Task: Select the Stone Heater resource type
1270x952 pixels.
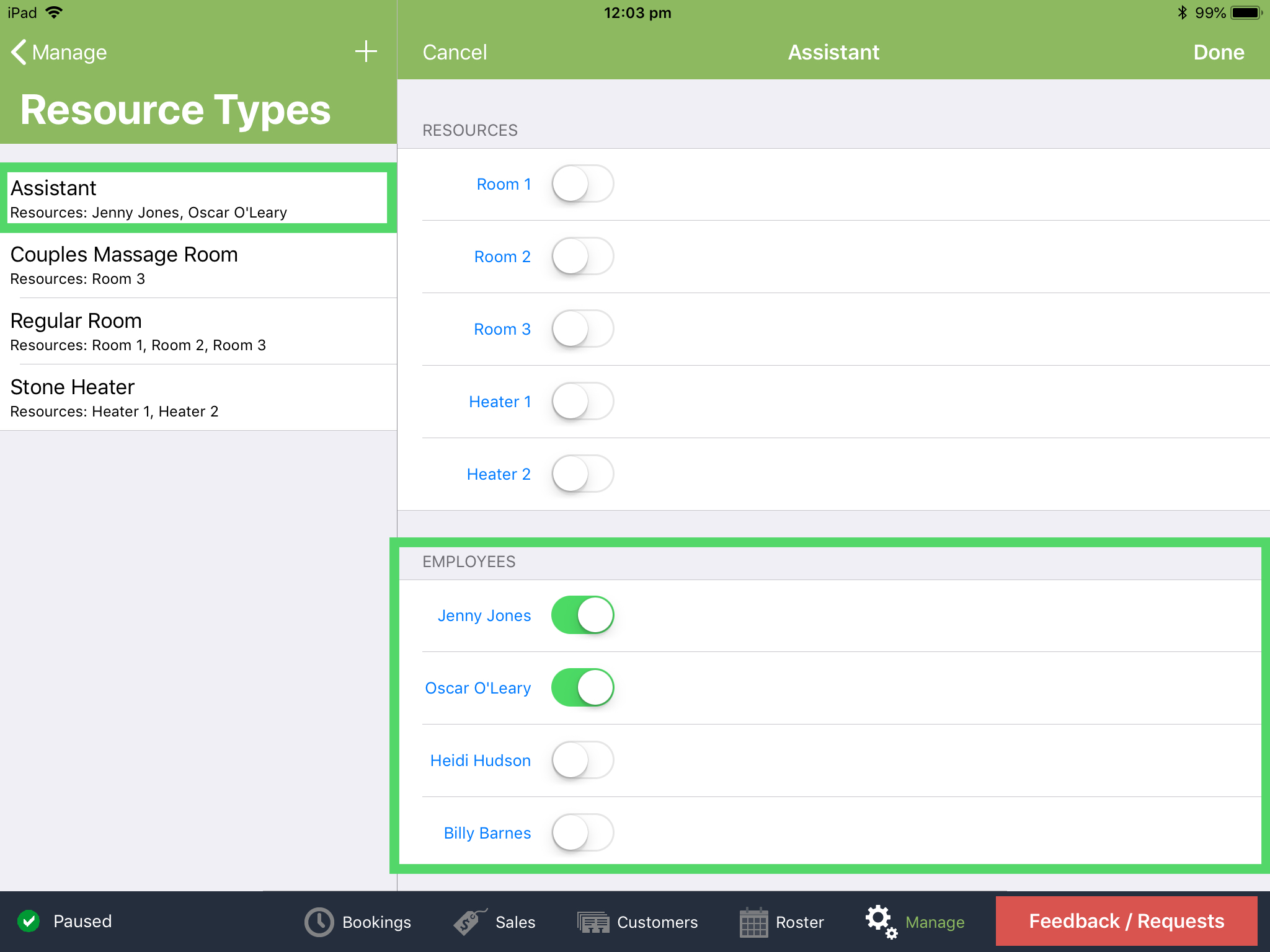Action: [x=198, y=397]
